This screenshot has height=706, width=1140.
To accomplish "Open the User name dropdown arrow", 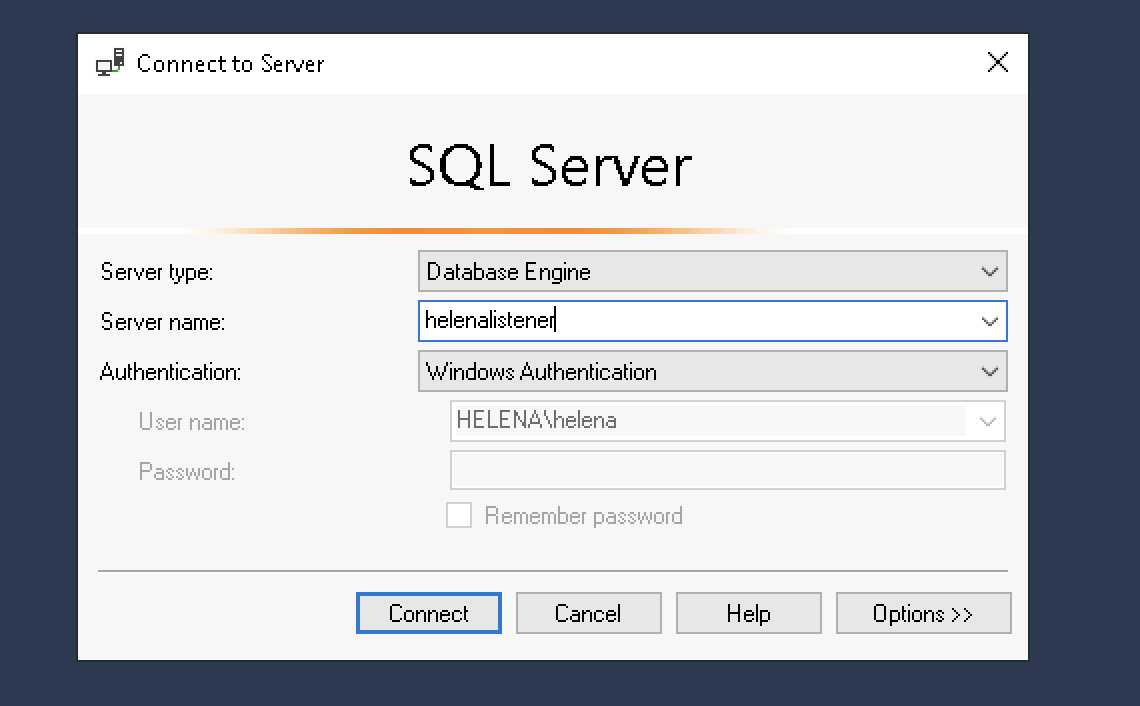I will pos(987,422).
